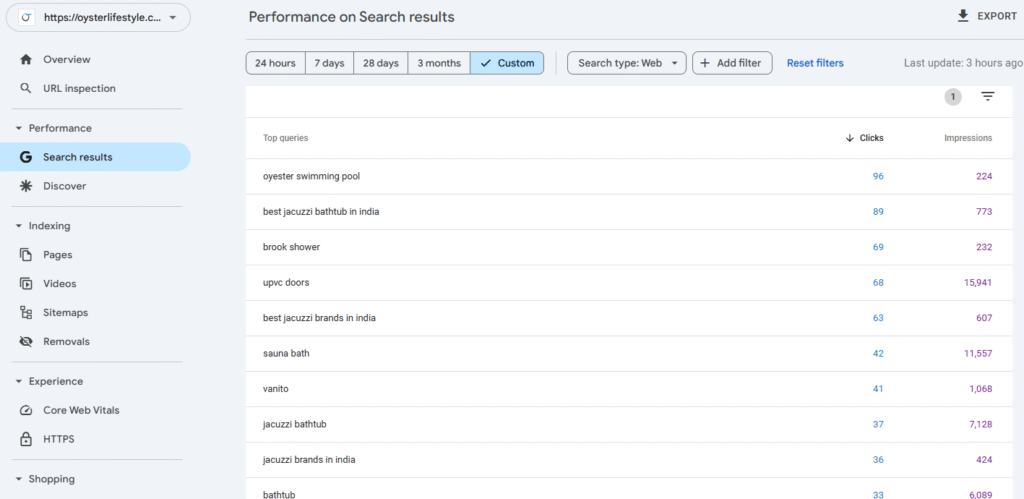
Task: Click the URL inspection magnifier icon
Action: [26, 88]
